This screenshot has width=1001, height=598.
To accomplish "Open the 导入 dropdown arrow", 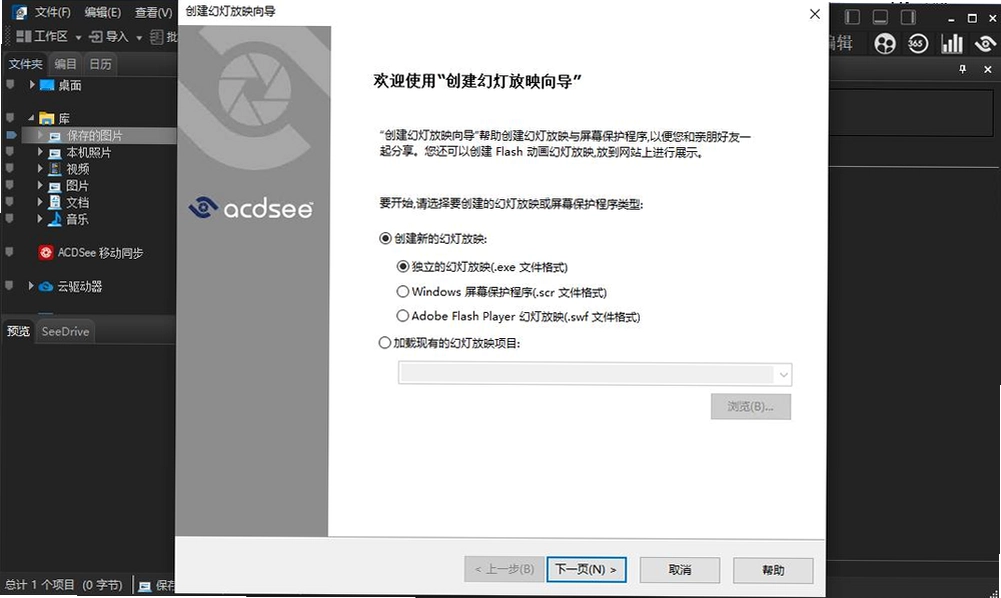I will tap(139, 38).
